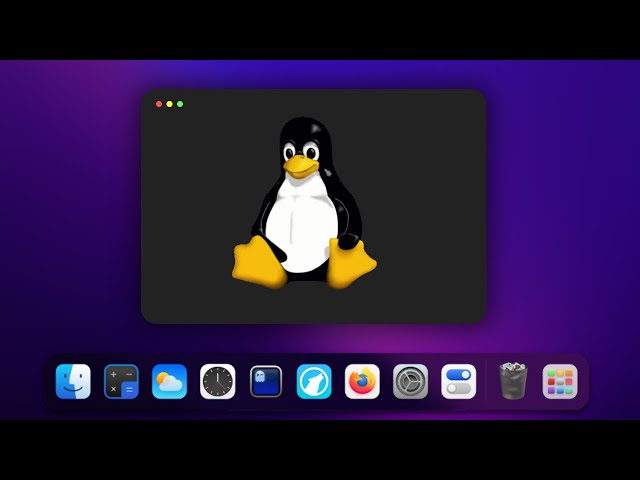
Task: Launch the blue ghost app icon
Action: [x=266, y=382]
